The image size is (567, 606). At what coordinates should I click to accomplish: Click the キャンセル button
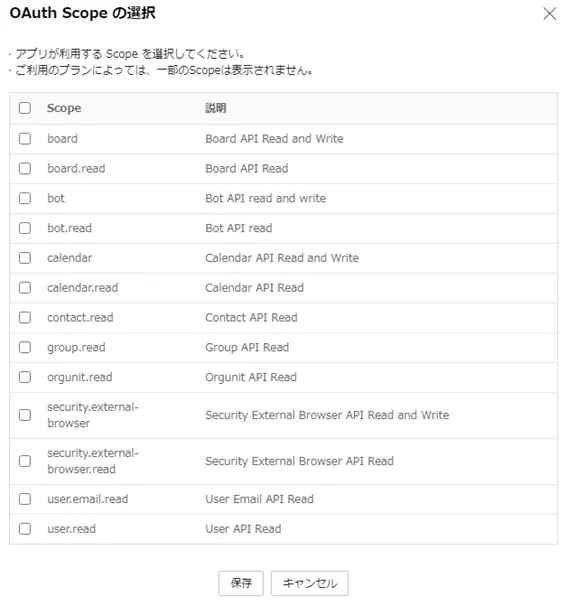coord(310,583)
